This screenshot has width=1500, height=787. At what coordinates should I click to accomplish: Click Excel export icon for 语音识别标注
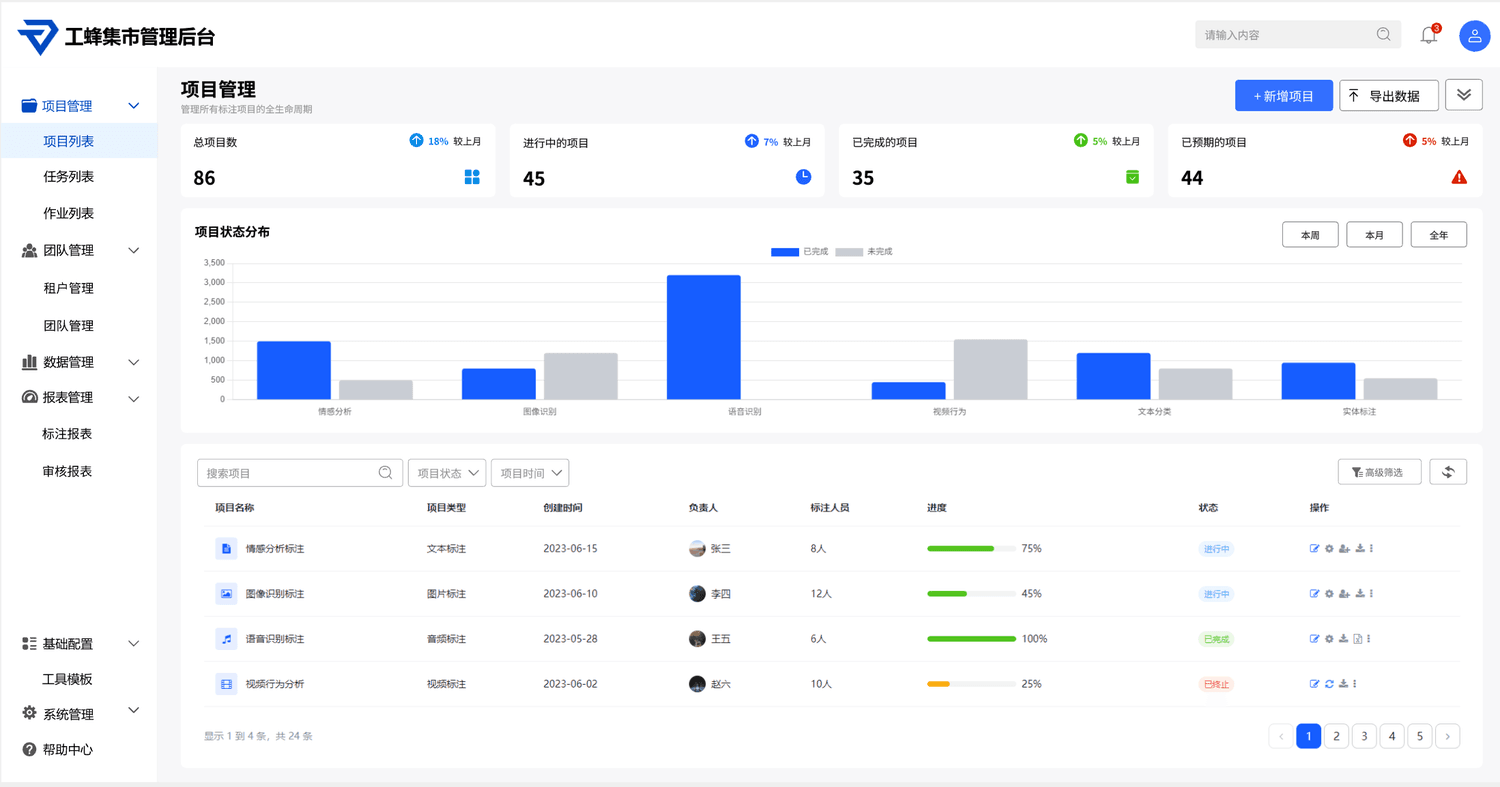tap(1358, 639)
